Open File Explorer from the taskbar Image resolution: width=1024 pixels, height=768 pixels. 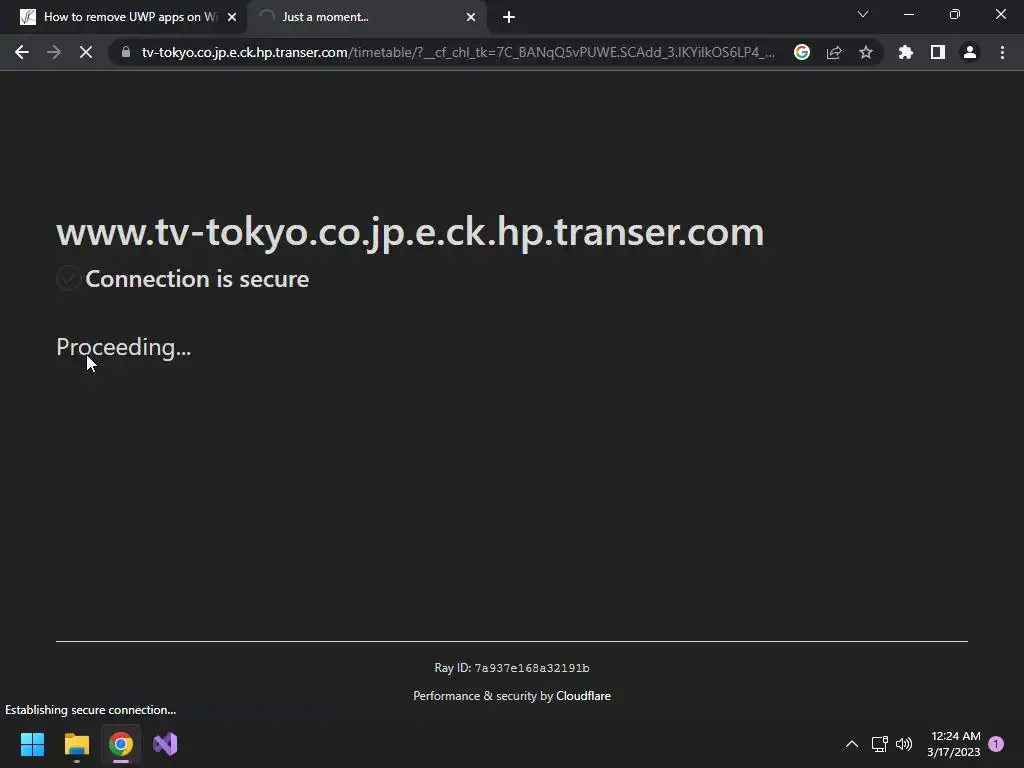point(76,744)
